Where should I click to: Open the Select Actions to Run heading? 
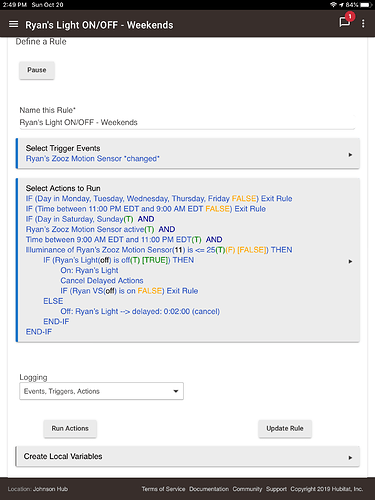click(x=63, y=188)
